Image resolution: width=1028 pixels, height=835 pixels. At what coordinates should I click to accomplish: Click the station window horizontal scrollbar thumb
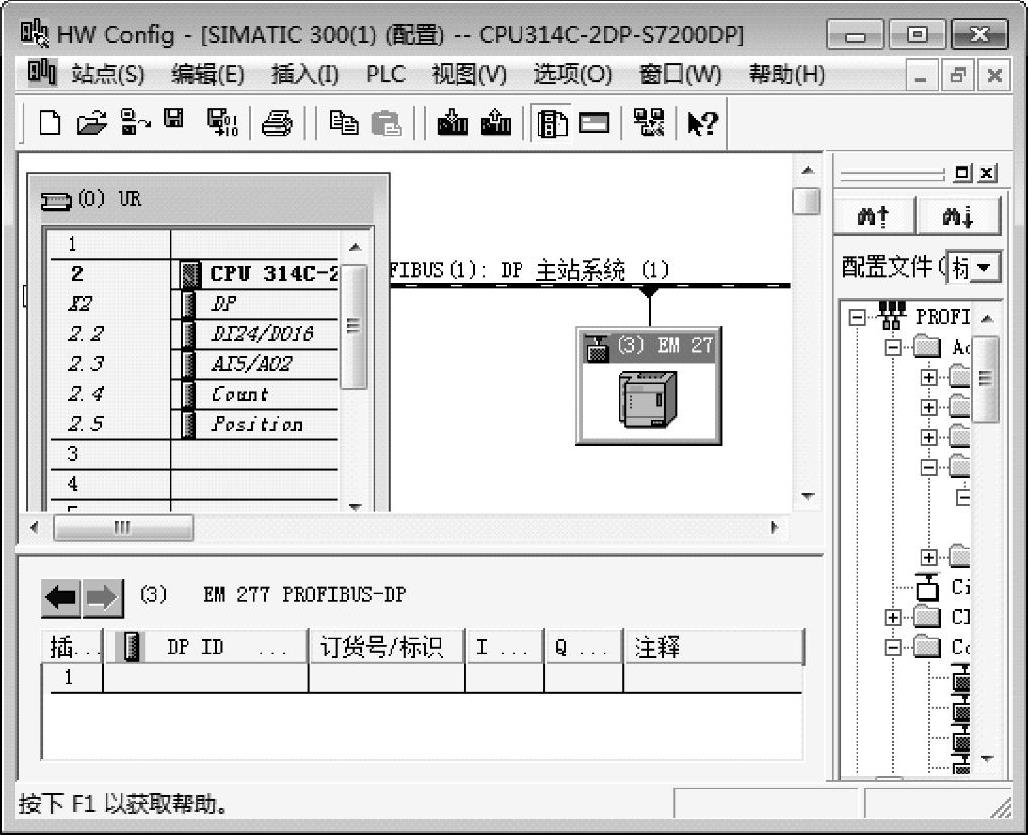123,528
